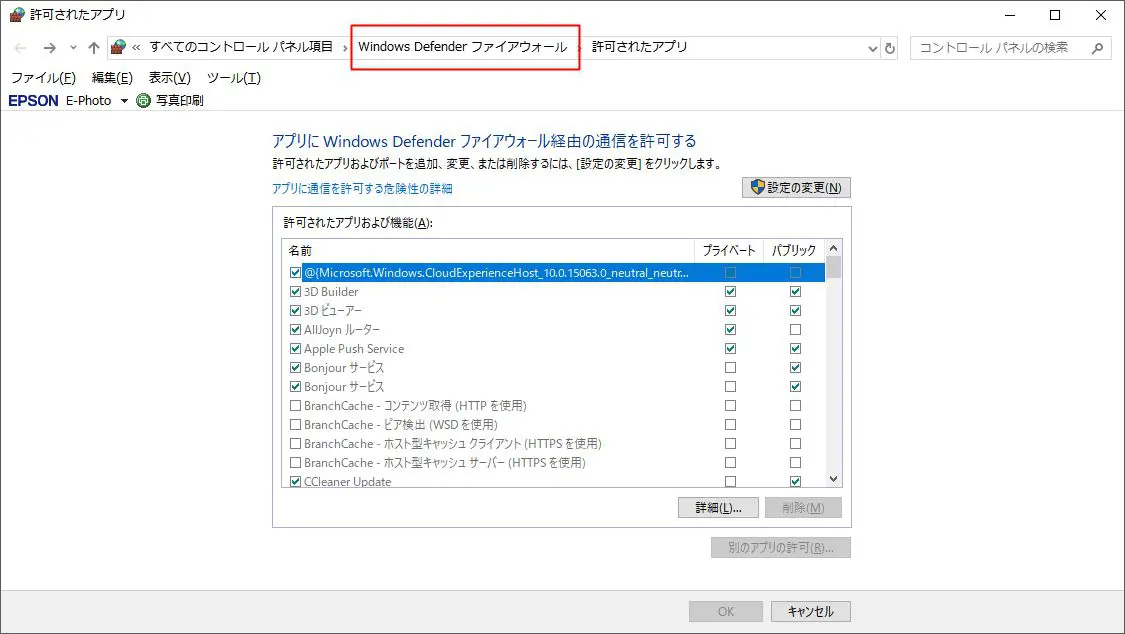The height and width of the screenshot is (634, 1125).
Task: Open the recent locations dropdown arrow
Action: pyautogui.click(x=73, y=48)
